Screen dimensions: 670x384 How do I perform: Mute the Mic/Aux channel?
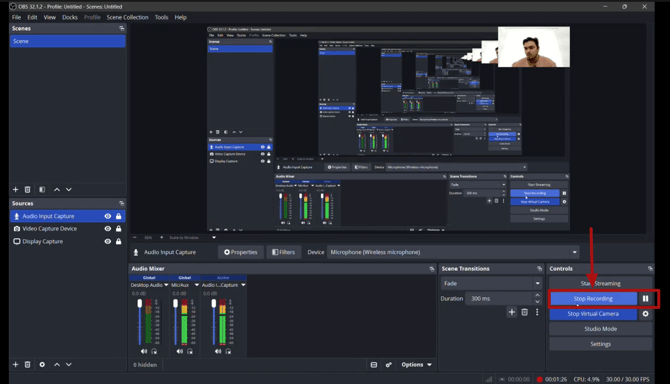click(x=180, y=351)
